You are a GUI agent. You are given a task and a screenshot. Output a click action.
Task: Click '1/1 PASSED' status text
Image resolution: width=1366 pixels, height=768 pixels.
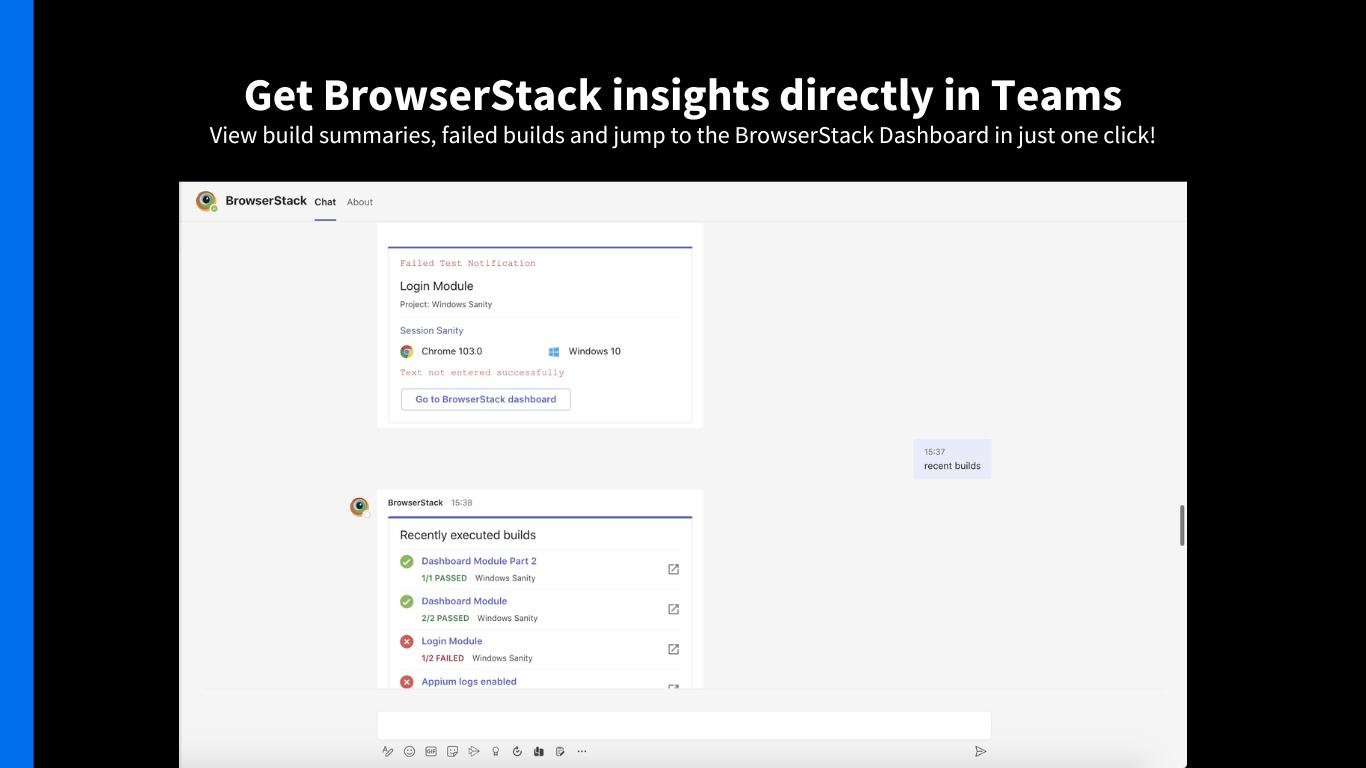point(444,578)
